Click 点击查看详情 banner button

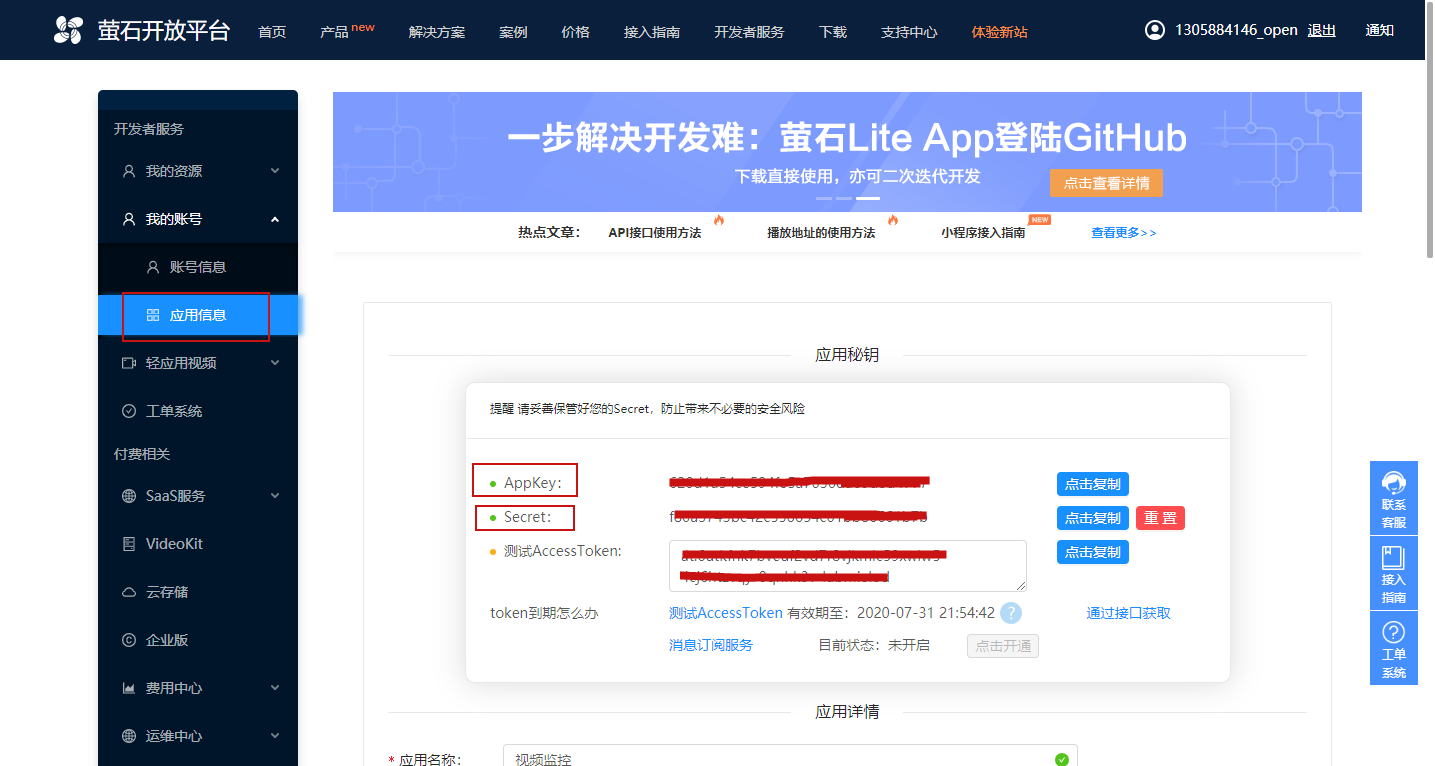pos(1106,183)
